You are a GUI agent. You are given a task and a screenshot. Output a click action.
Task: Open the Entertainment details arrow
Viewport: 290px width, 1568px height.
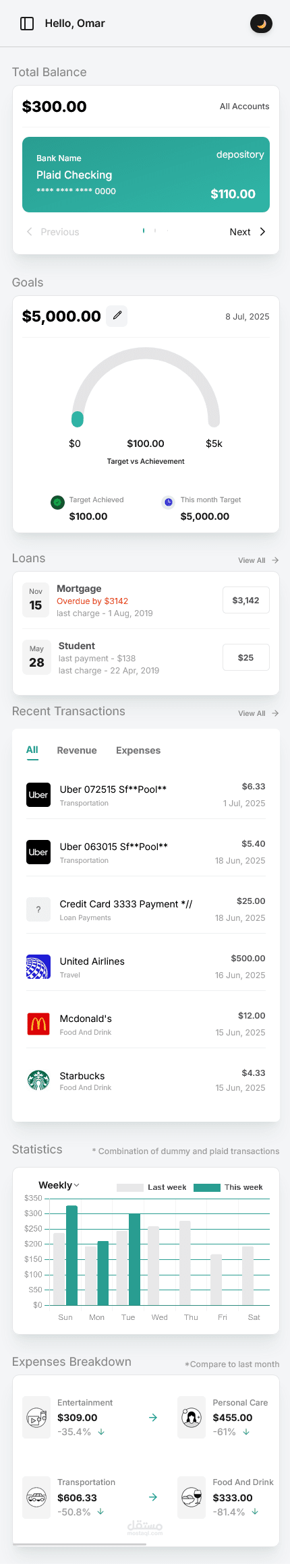point(153,1418)
